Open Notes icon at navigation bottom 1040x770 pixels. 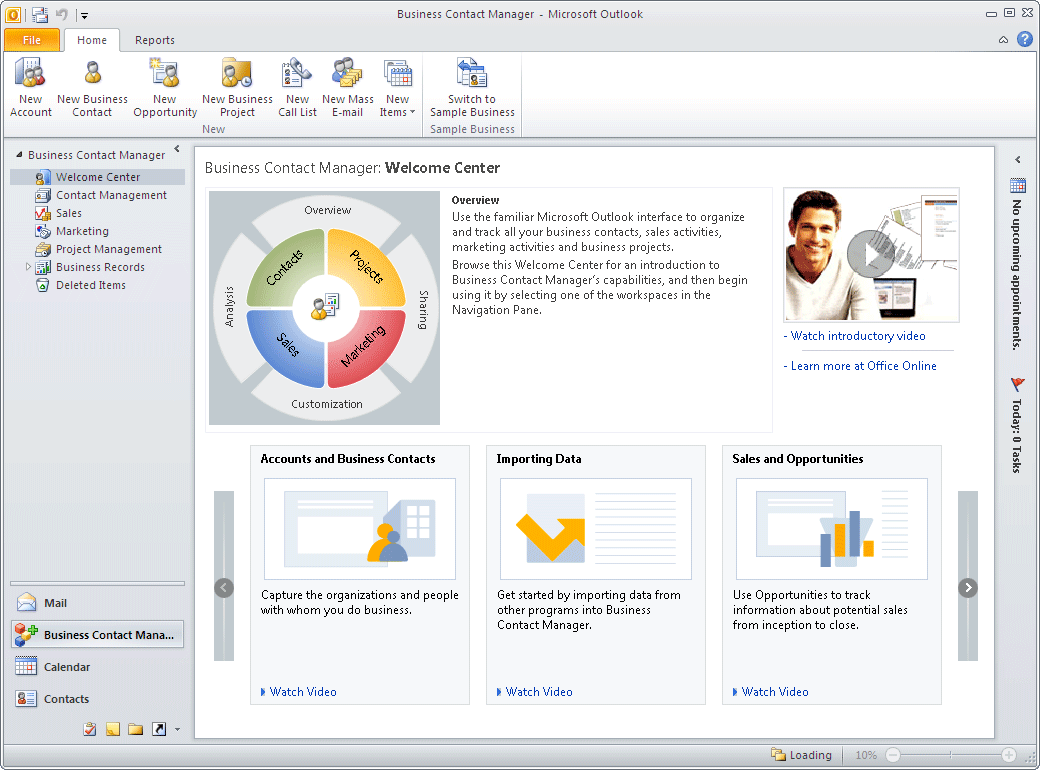pos(113,730)
